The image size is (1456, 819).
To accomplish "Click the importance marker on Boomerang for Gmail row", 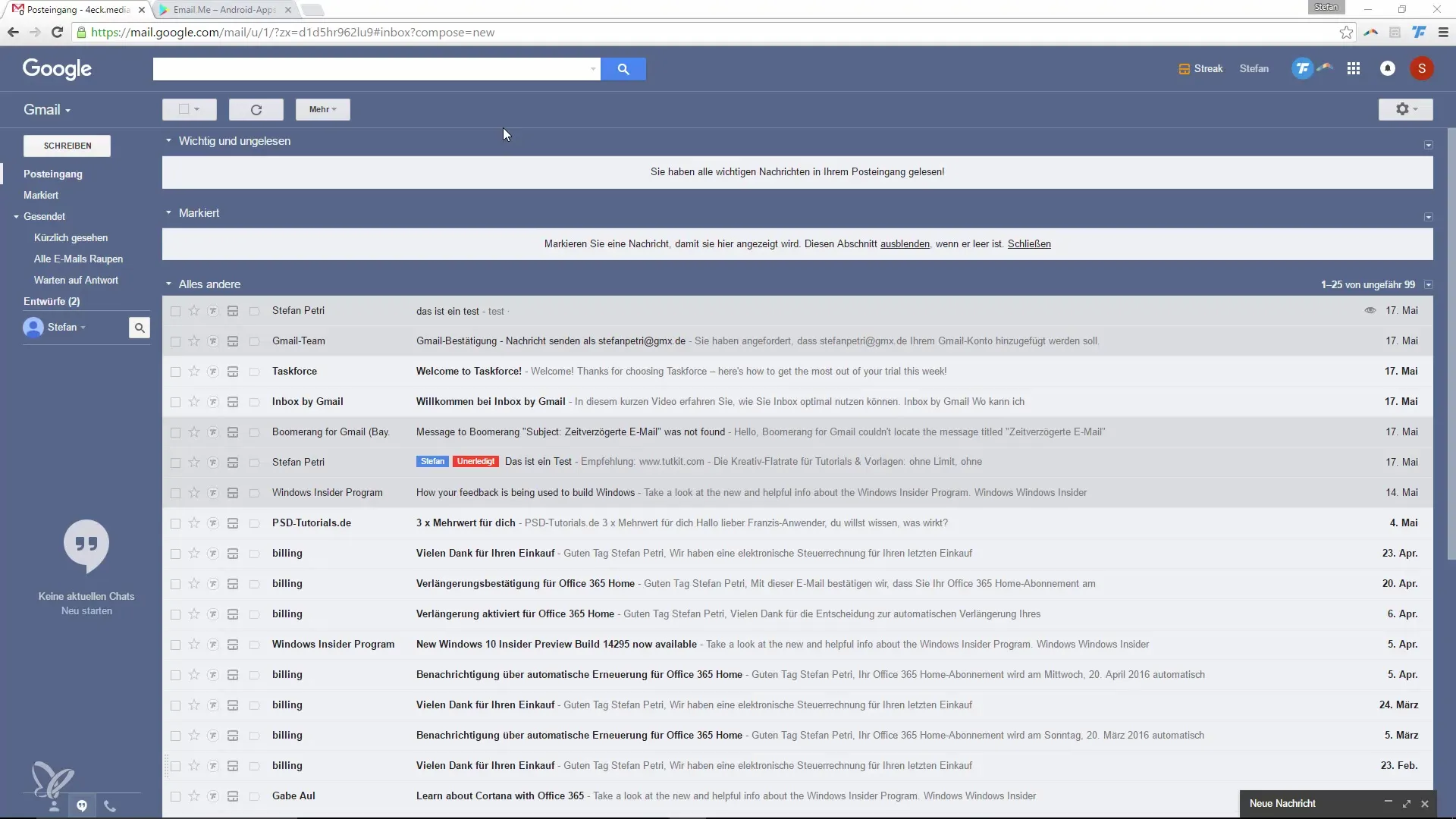I will coord(255,432).
